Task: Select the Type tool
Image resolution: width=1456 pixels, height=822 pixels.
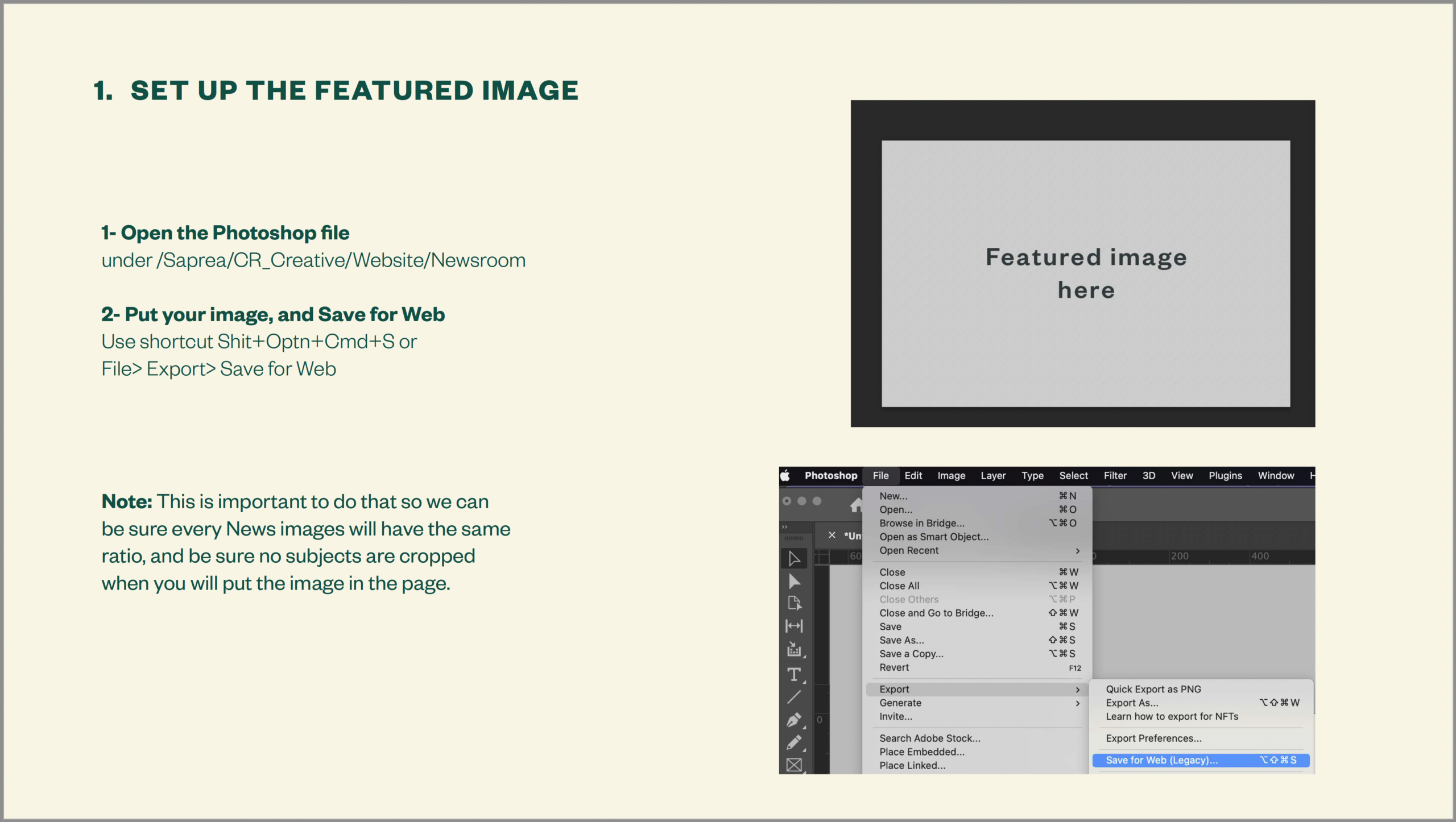Action: pos(794,675)
